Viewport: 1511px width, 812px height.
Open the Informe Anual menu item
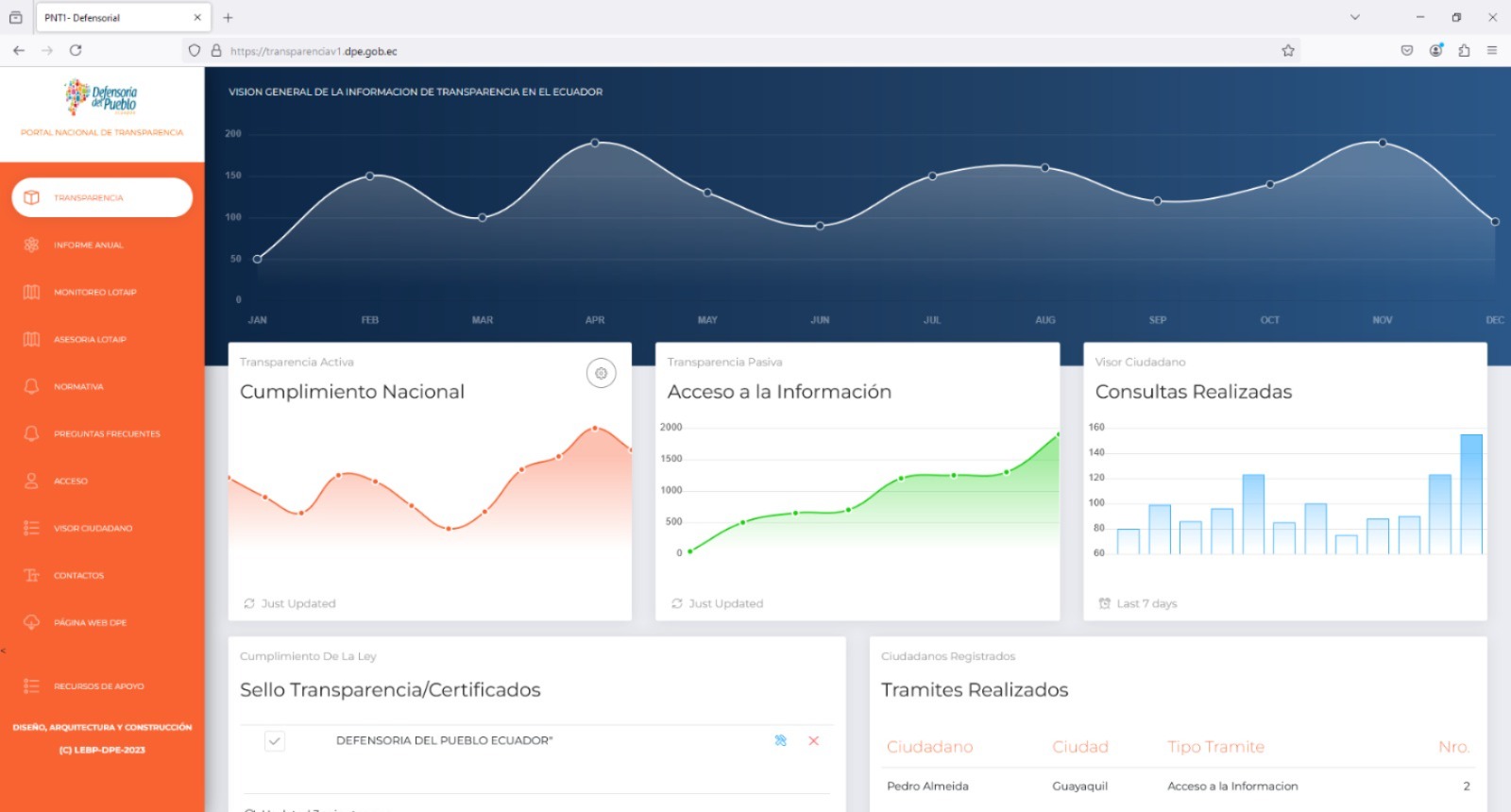tap(88, 245)
